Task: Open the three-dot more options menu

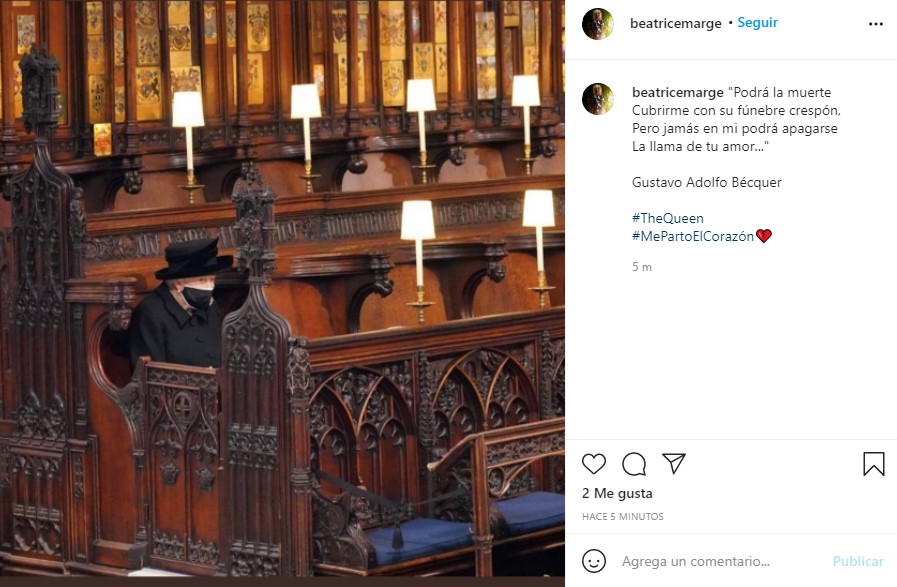Action: (876, 24)
